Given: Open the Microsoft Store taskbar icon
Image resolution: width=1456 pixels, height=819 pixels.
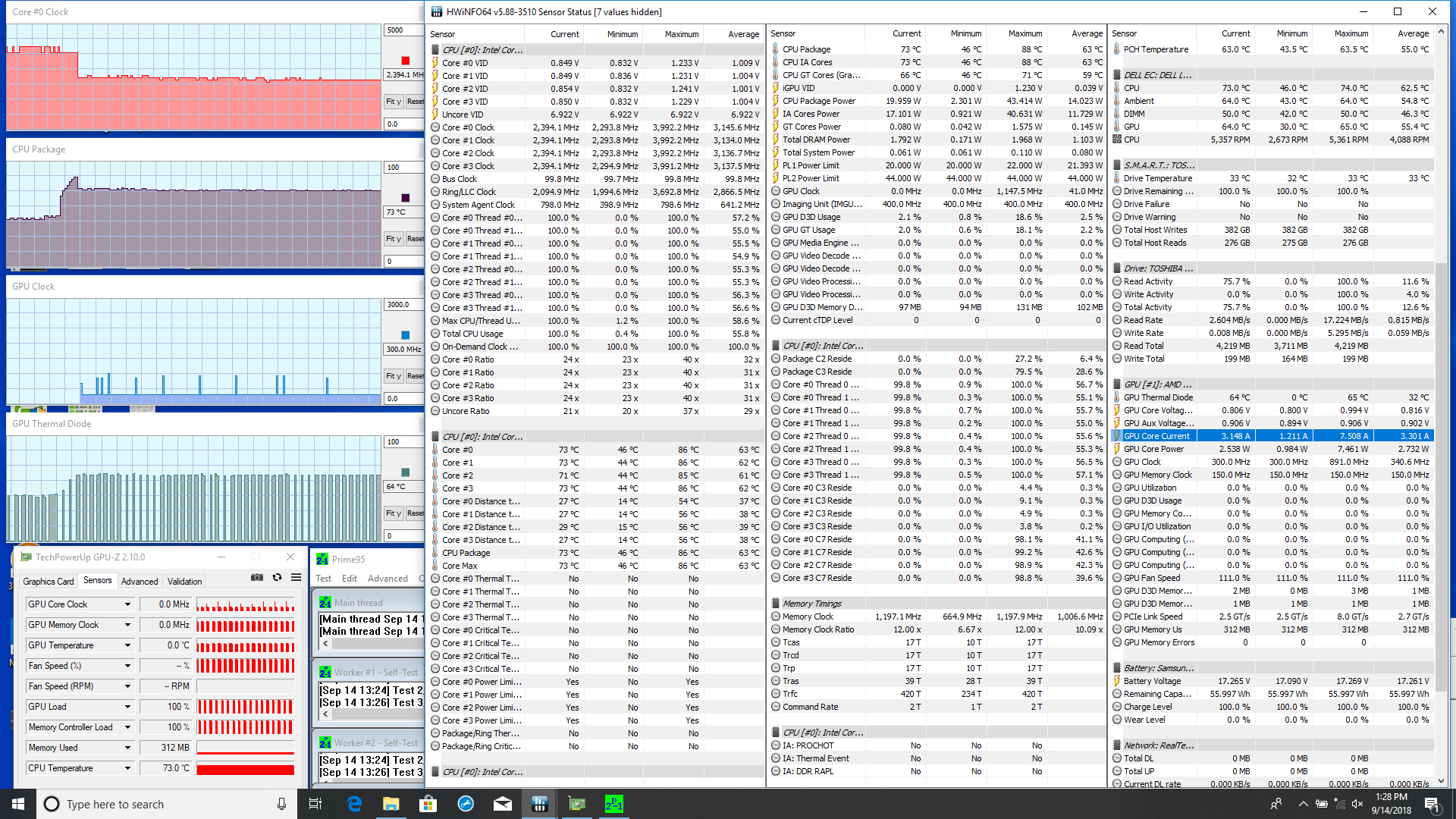Looking at the screenshot, I should pyautogui.click(x=428, y=804).
